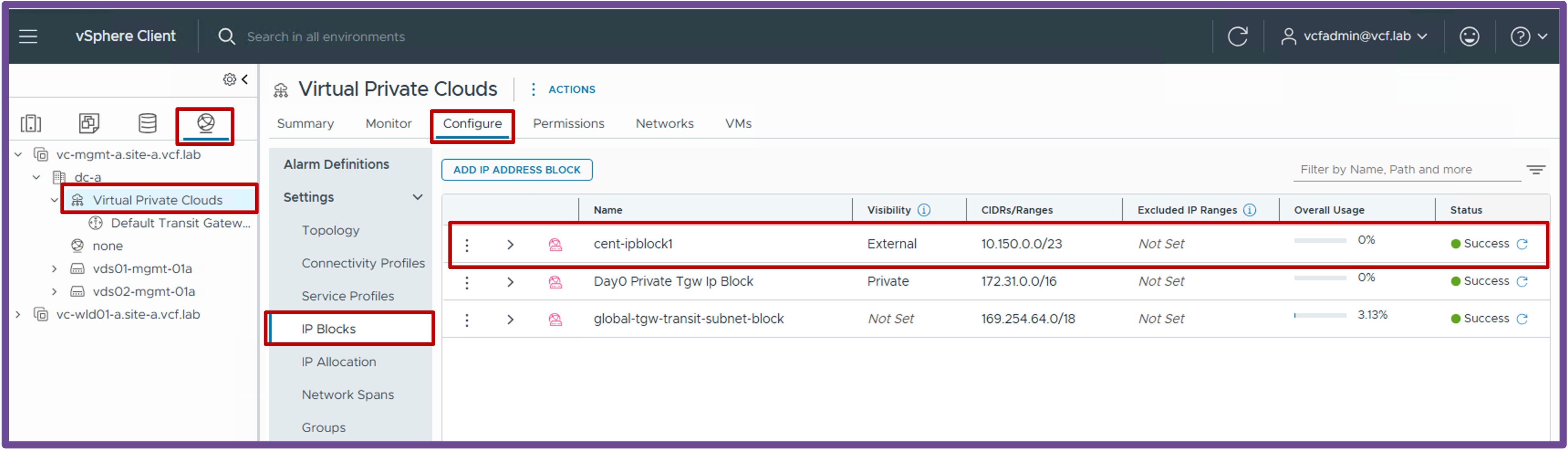Open the Permissions tab
This screenshot has height=449, width=1568.
click(568, 124)
